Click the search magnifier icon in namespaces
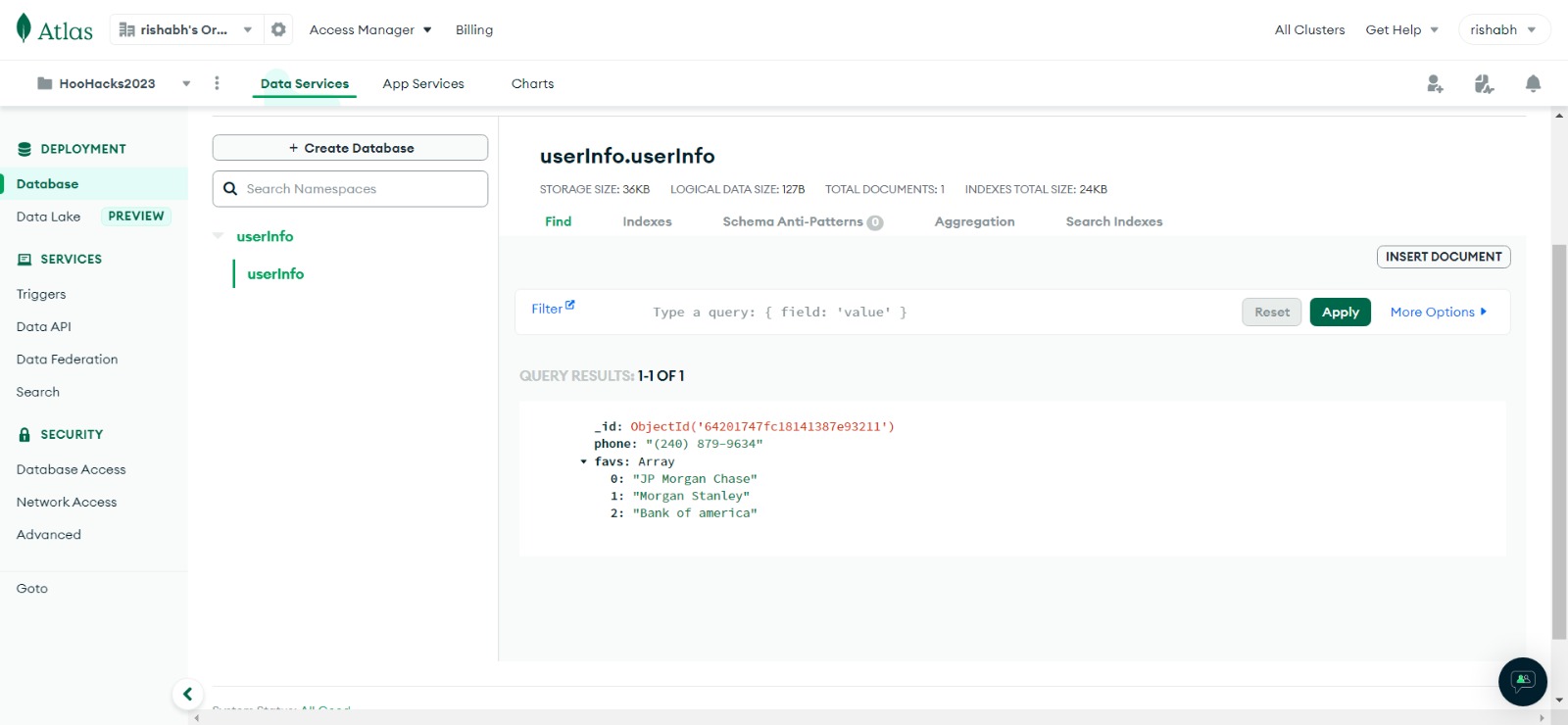The height and width of the screenshot is (725, 1568). tap(230, 189)
